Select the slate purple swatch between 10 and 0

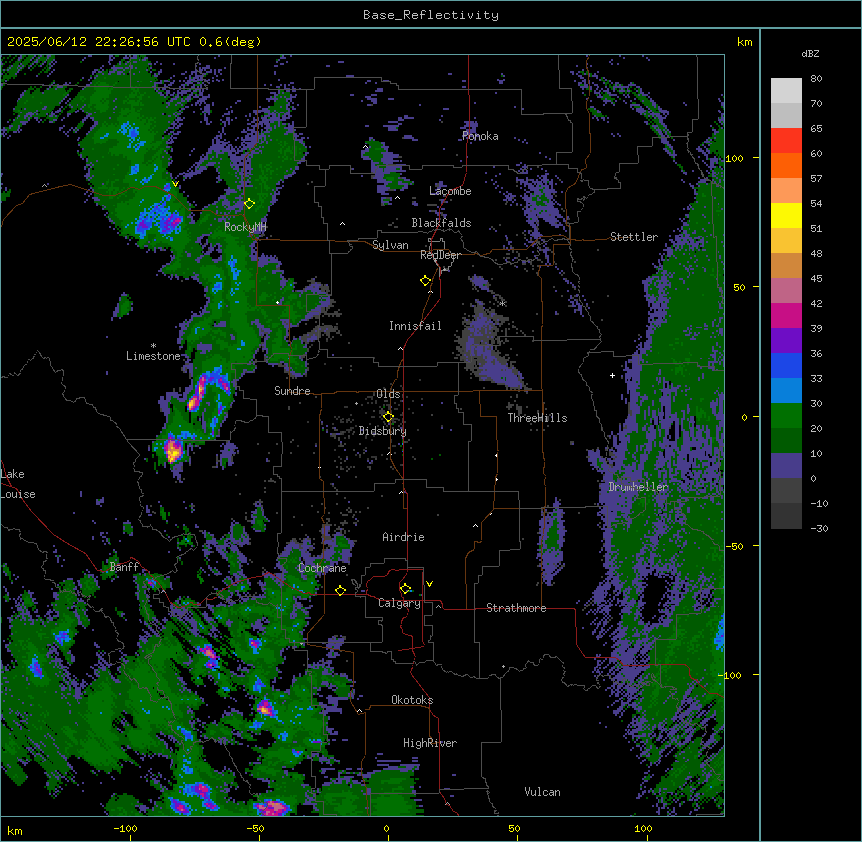786,466
